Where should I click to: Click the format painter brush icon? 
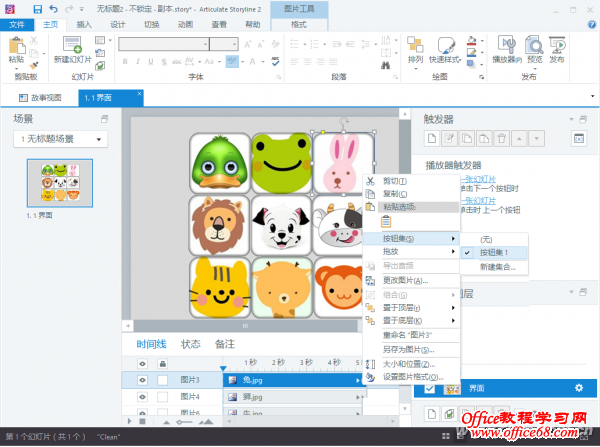pyautogui.click(x=34, y=66)
